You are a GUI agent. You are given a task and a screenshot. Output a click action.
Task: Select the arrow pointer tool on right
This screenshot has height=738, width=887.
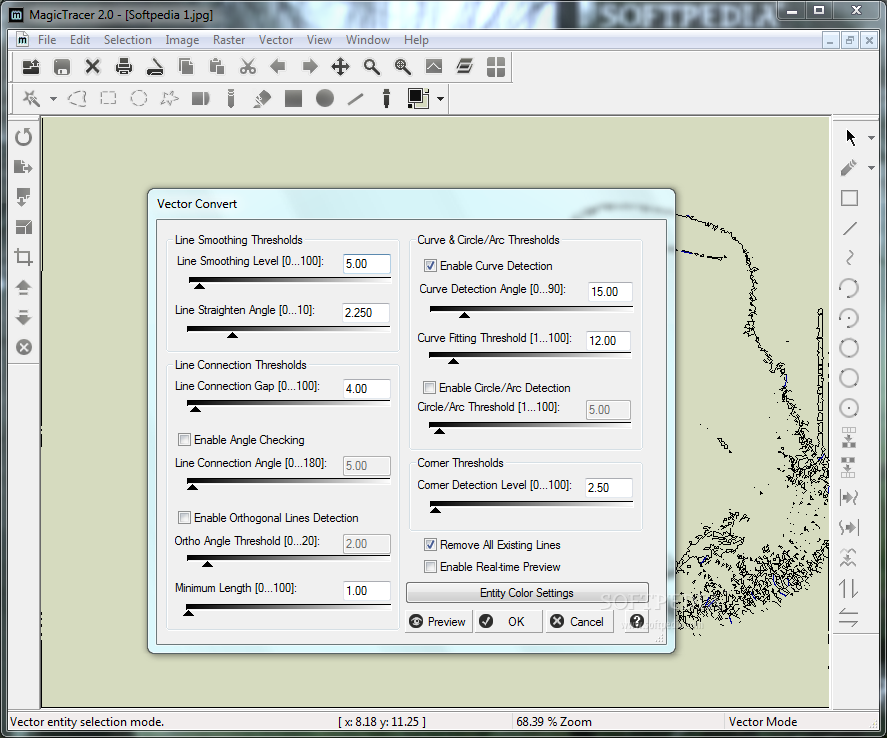point(850,137)
